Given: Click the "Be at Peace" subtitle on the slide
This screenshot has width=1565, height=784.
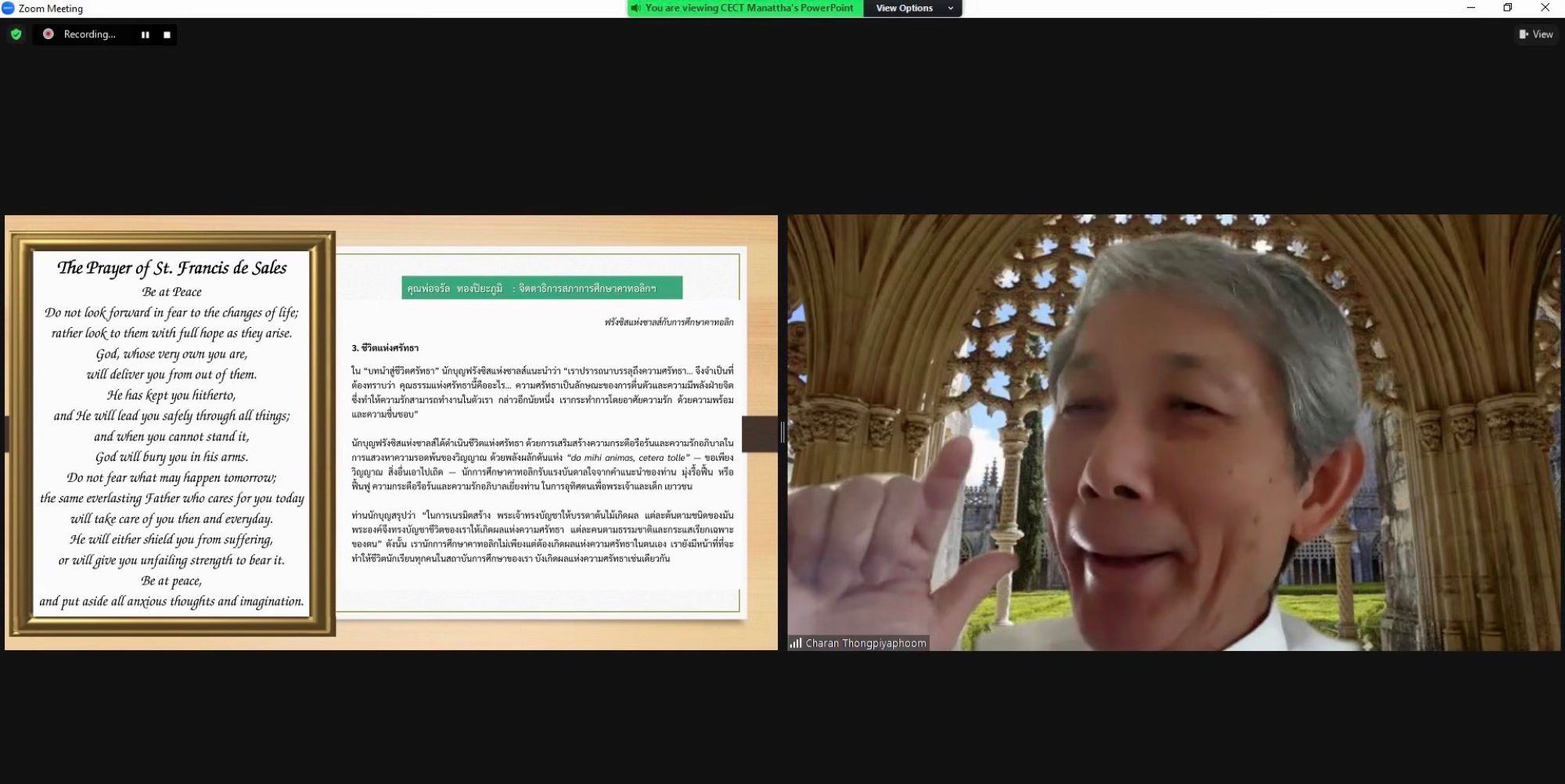Looking at the screenshot, I should click(172, 292).
